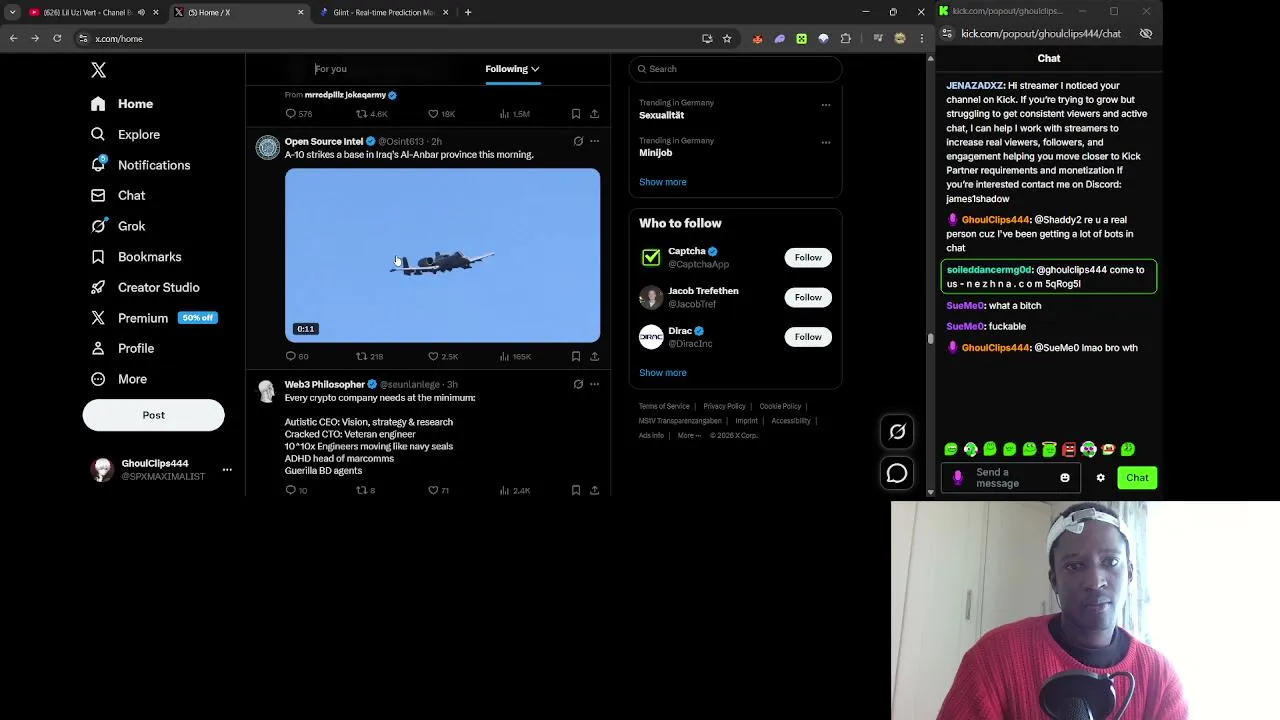Pick the red angry emote in Kick chat
The width and height of the screenshot is (1280, 720).
point(1069,449)
